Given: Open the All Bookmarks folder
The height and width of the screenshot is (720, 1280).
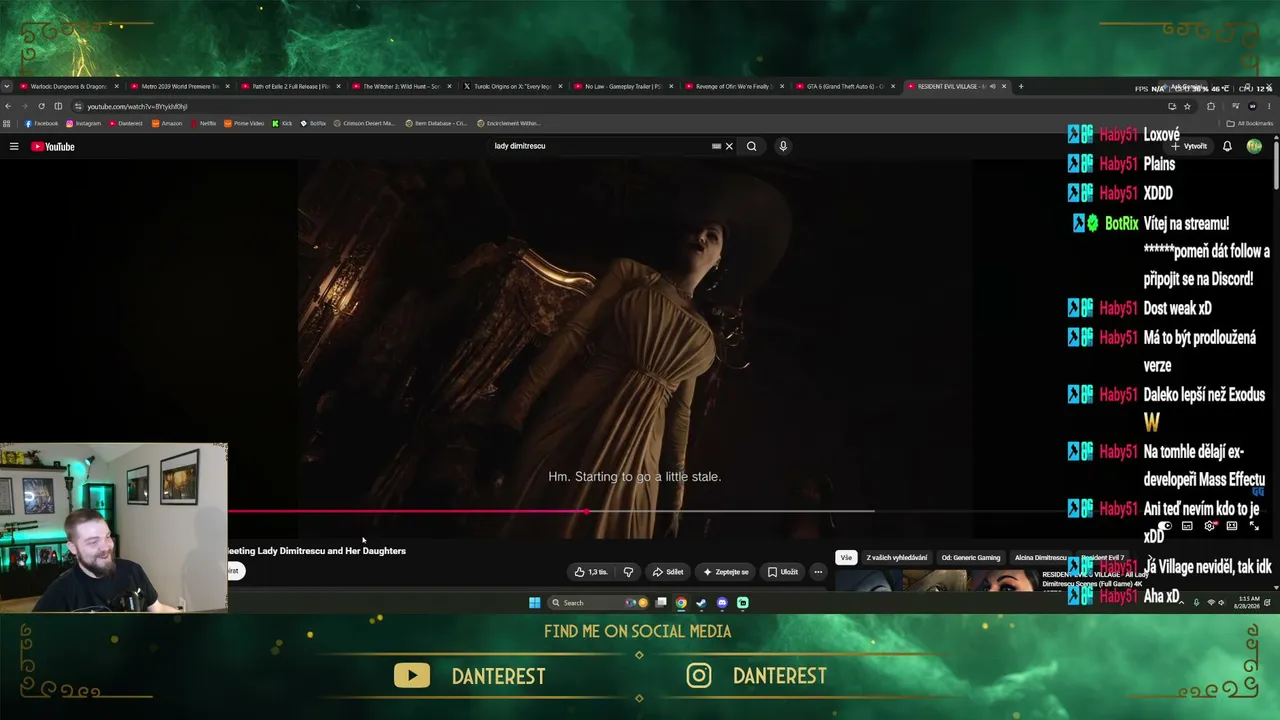Looking at the screenshot, I should click(x=1250, y=124).
